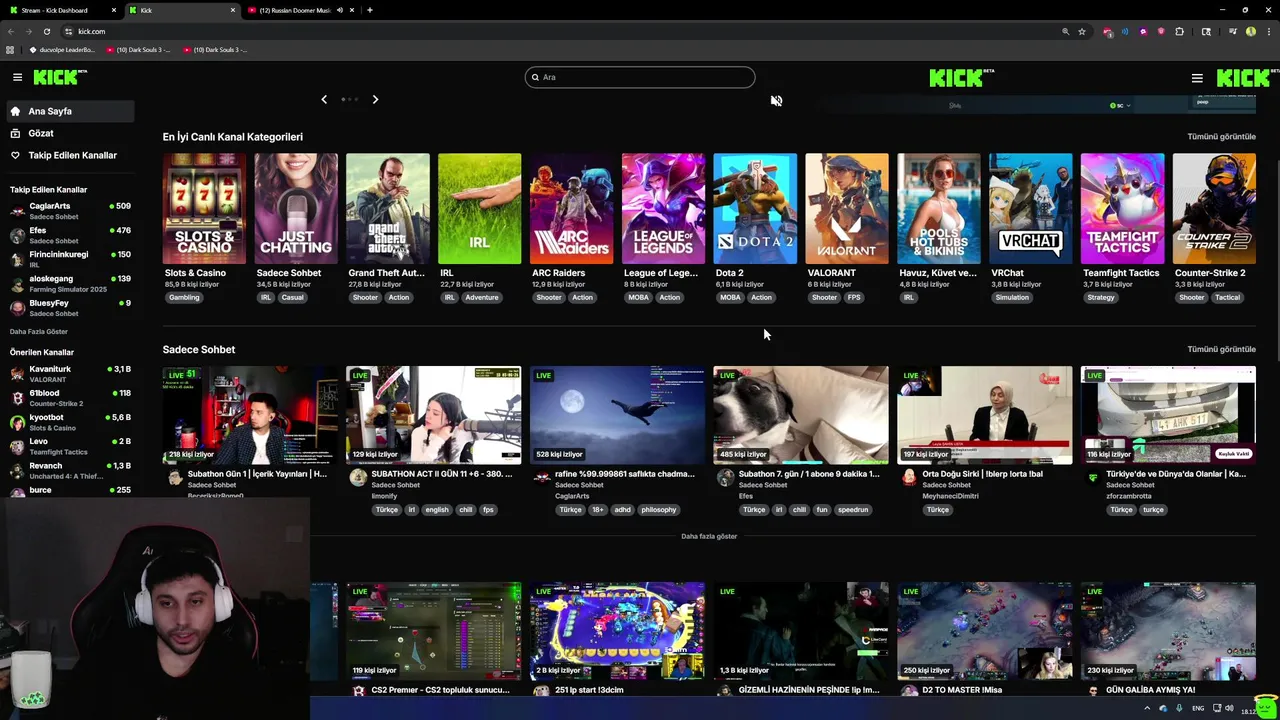1280x720 pixels.
Task: Open rafine stream with moon thumbnail
Action: tap(617, 415)
